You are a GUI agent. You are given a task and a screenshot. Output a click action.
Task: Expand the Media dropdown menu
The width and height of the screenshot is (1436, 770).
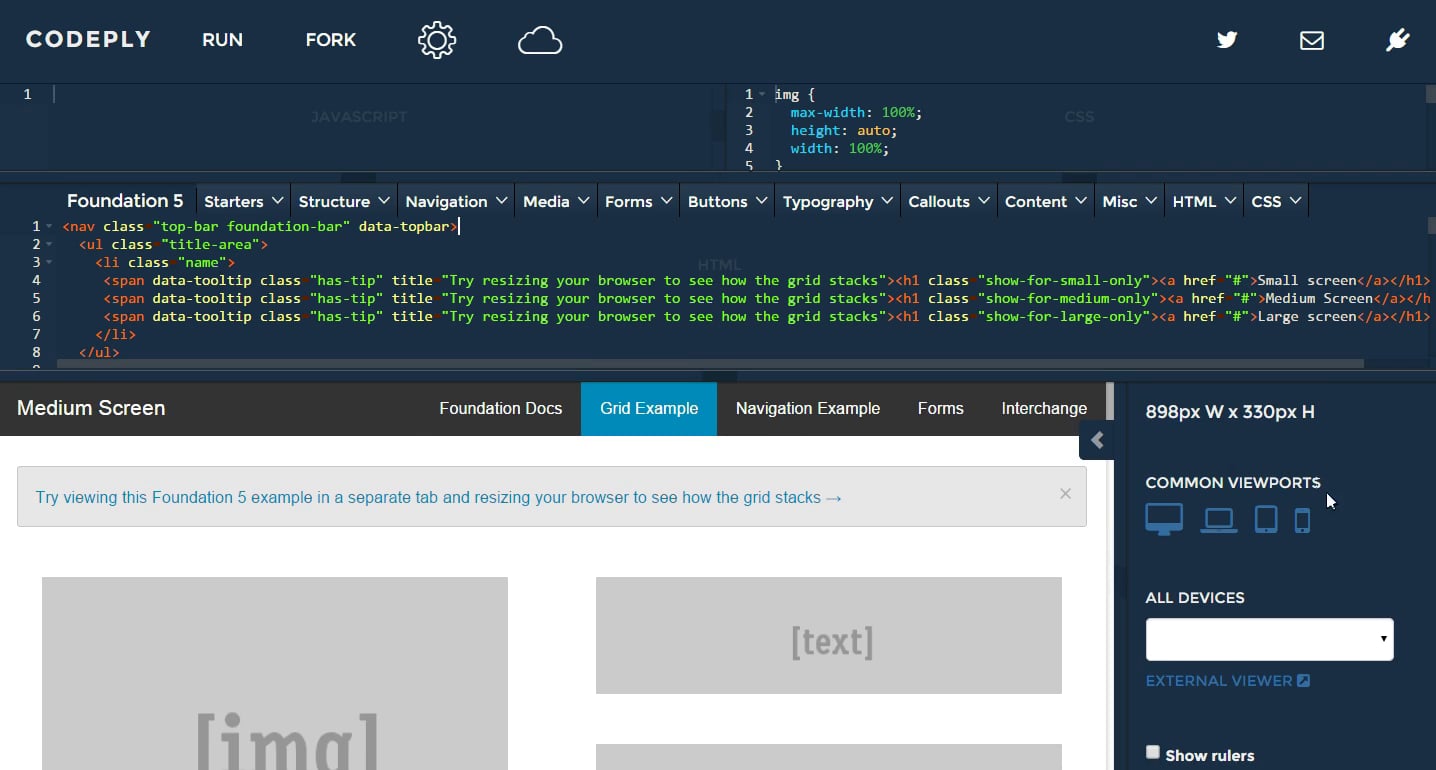click(556, 201)
